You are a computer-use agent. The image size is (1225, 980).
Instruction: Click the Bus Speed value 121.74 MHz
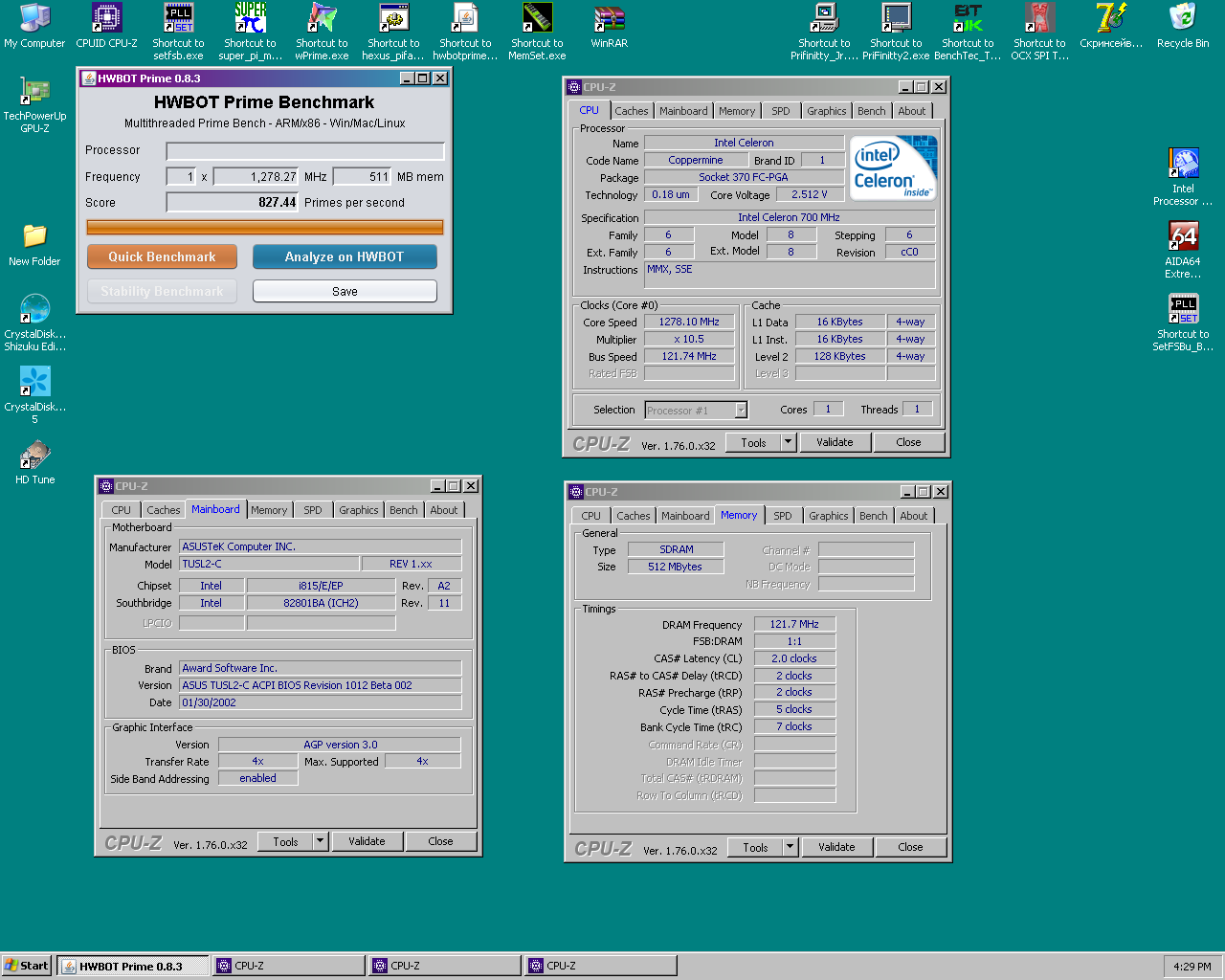pos(689,356)
